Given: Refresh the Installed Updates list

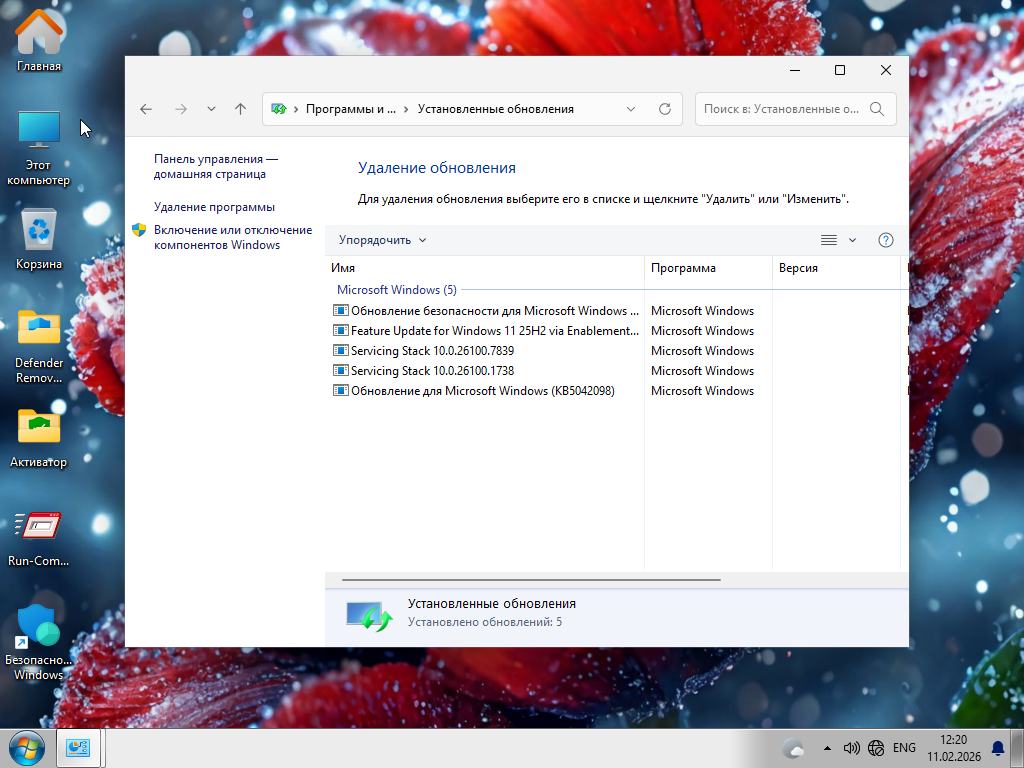Looking at the screenshot, I should [x=664, y=109].
